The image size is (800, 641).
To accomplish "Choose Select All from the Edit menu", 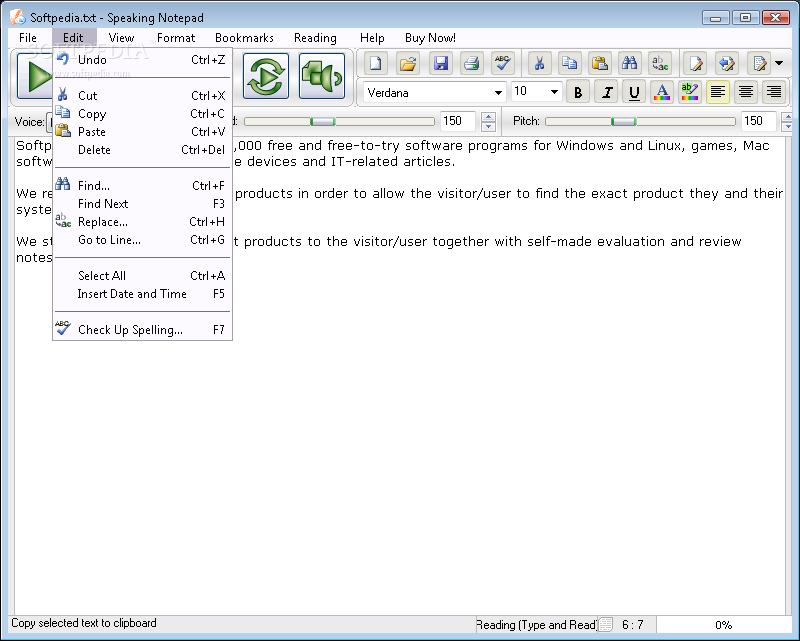I will (142, 276).
